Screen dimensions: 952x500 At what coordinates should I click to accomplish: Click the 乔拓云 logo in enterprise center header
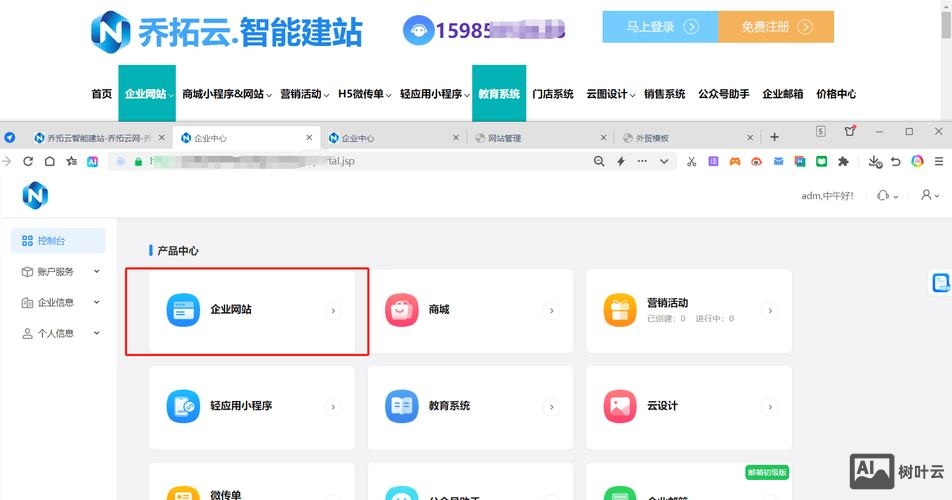pyautogui.click(x=35, y=195)
